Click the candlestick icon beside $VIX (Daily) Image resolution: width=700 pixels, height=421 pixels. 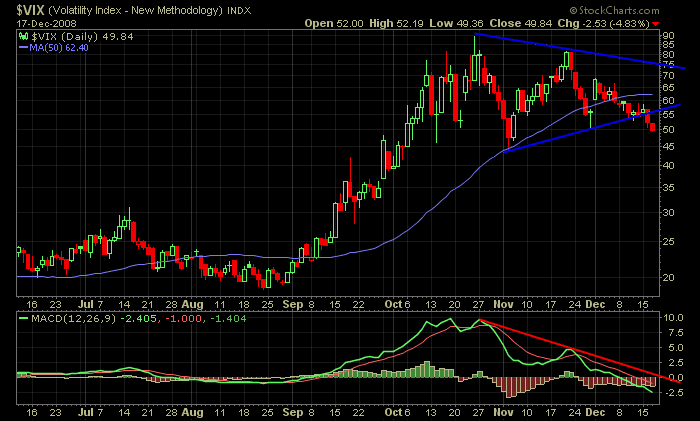coord(23,37)
